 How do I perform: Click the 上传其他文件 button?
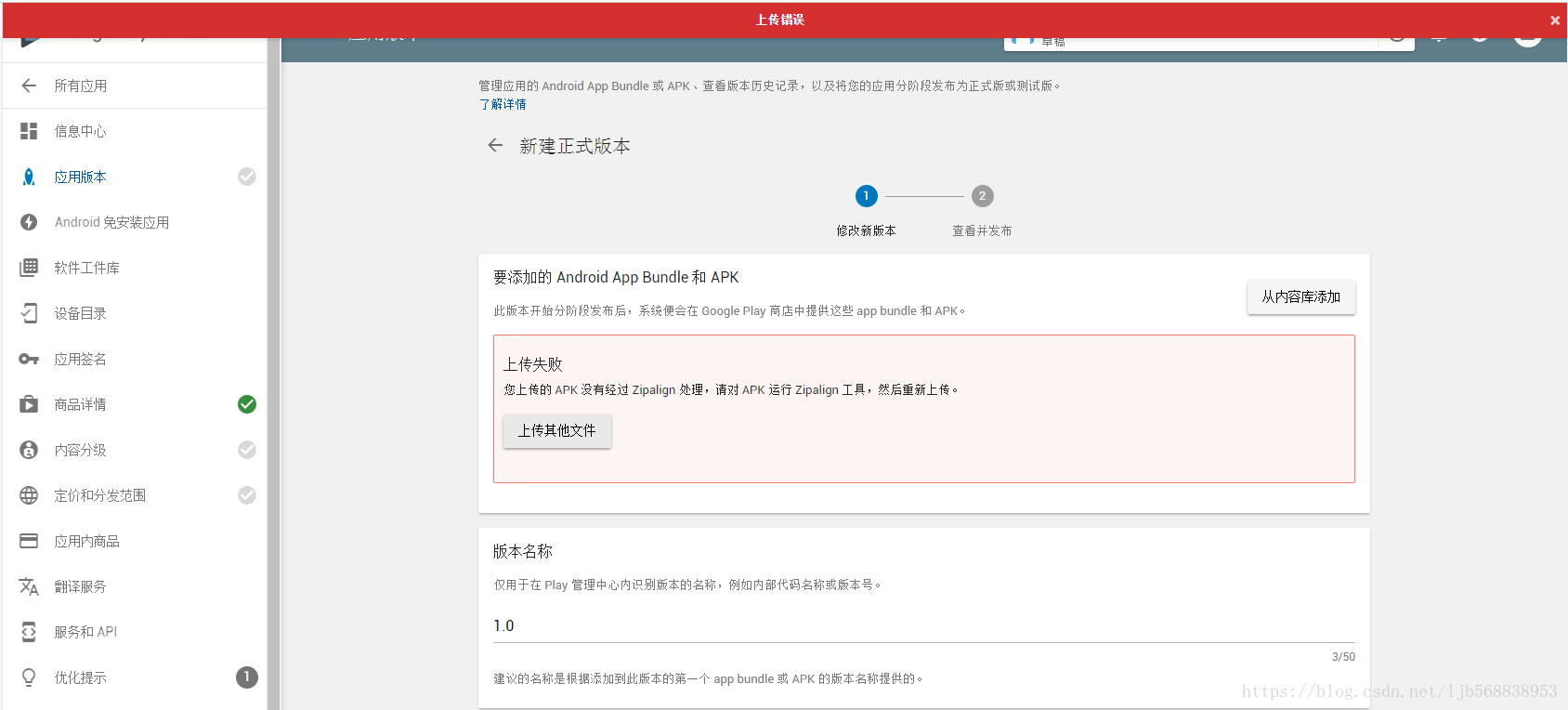(557, 431)
